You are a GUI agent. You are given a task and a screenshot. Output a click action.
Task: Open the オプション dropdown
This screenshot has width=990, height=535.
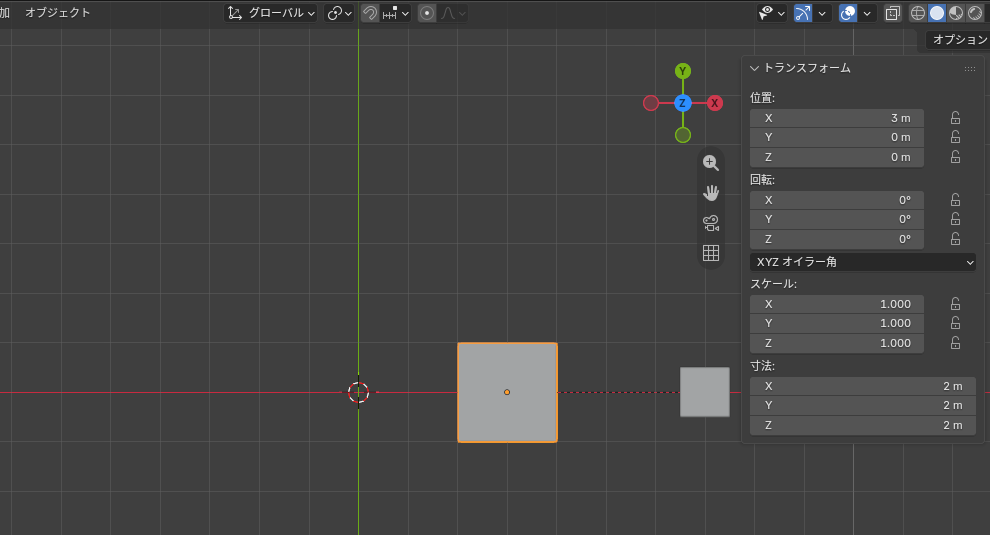958,40
